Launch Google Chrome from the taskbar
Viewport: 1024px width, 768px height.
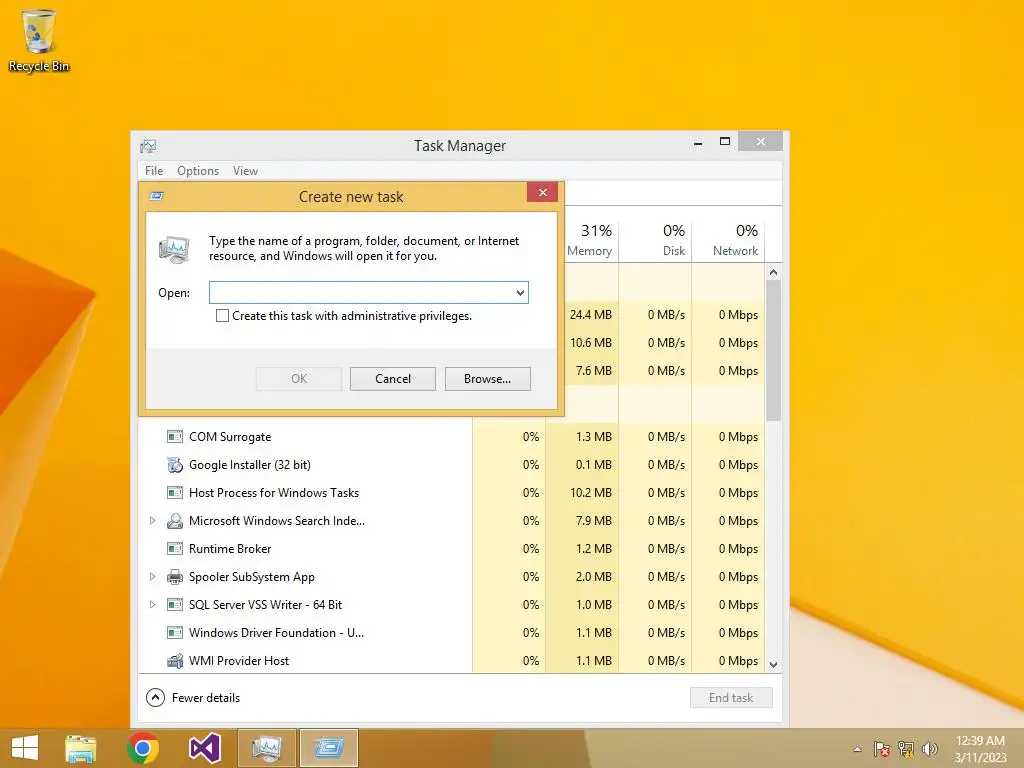[x=143, y=748]
